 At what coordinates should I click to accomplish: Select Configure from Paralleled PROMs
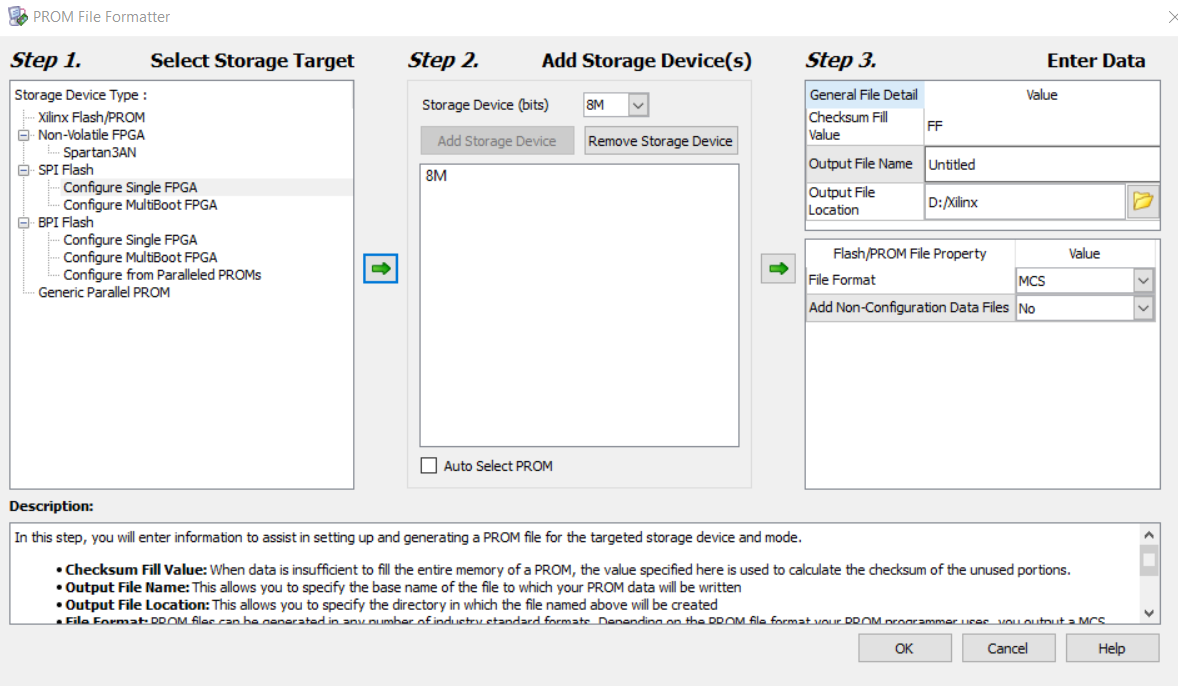coord(162,274)
